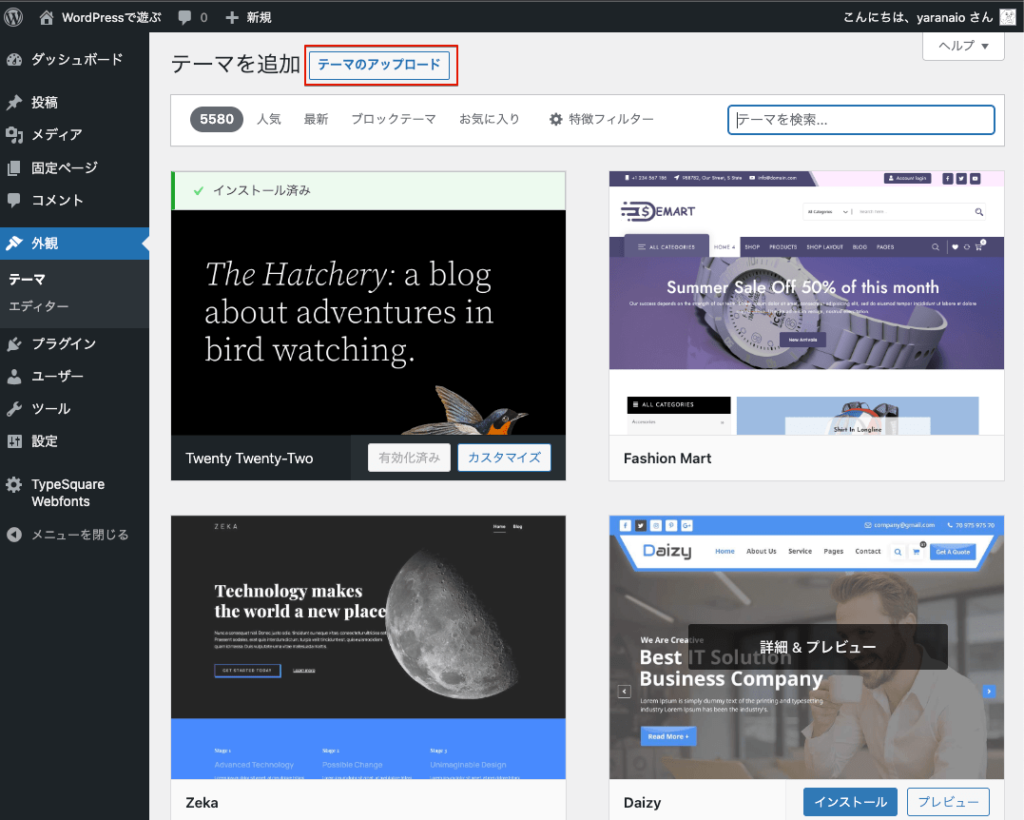This screenshot has width=1024, height=820.
Task: Click the Zeka theme name
Action: click(x=202, y=802)
